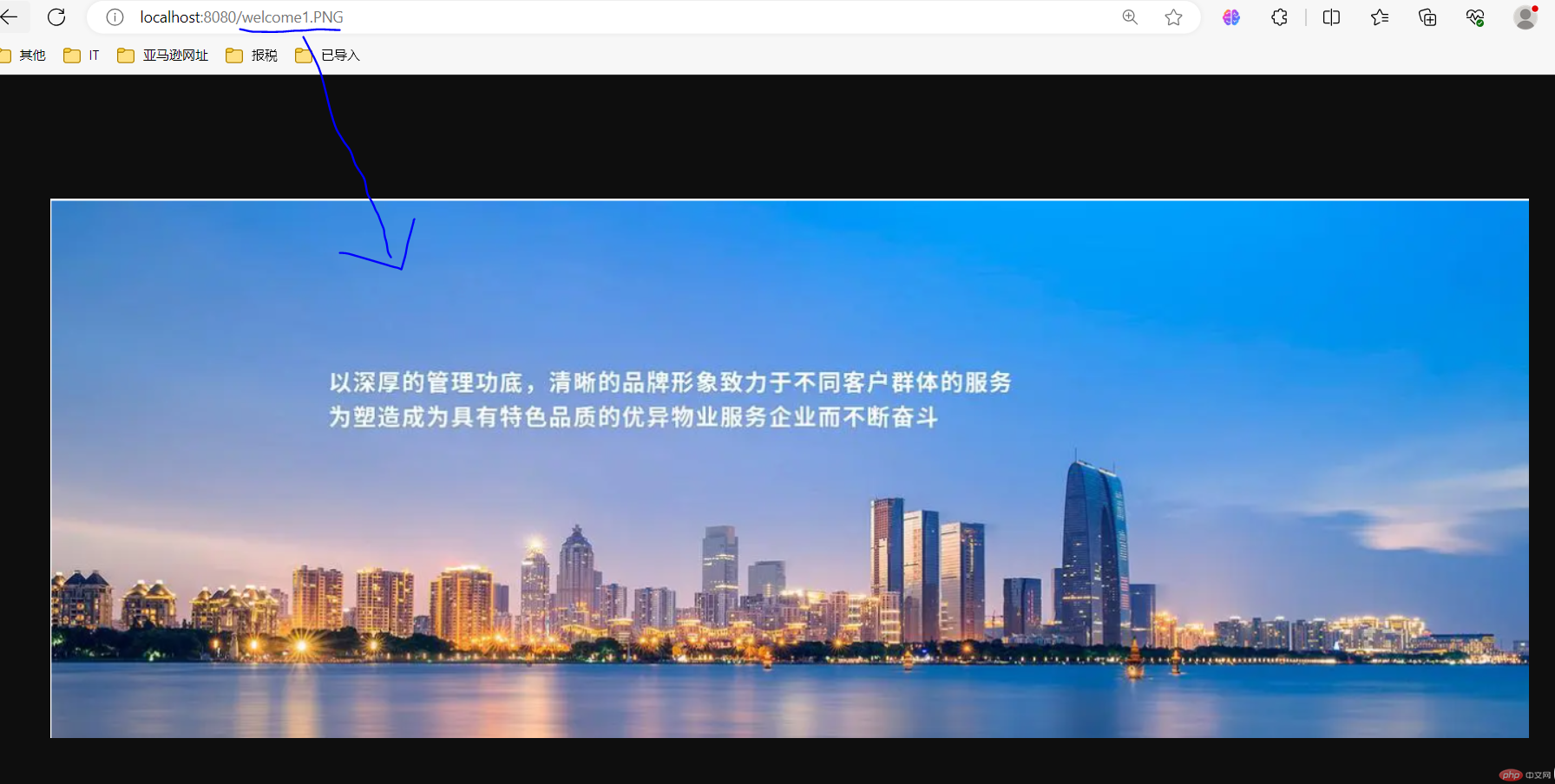Open browser essentials heart icon
This screenshot has width=1555, height=784.
click(1475, 17)
